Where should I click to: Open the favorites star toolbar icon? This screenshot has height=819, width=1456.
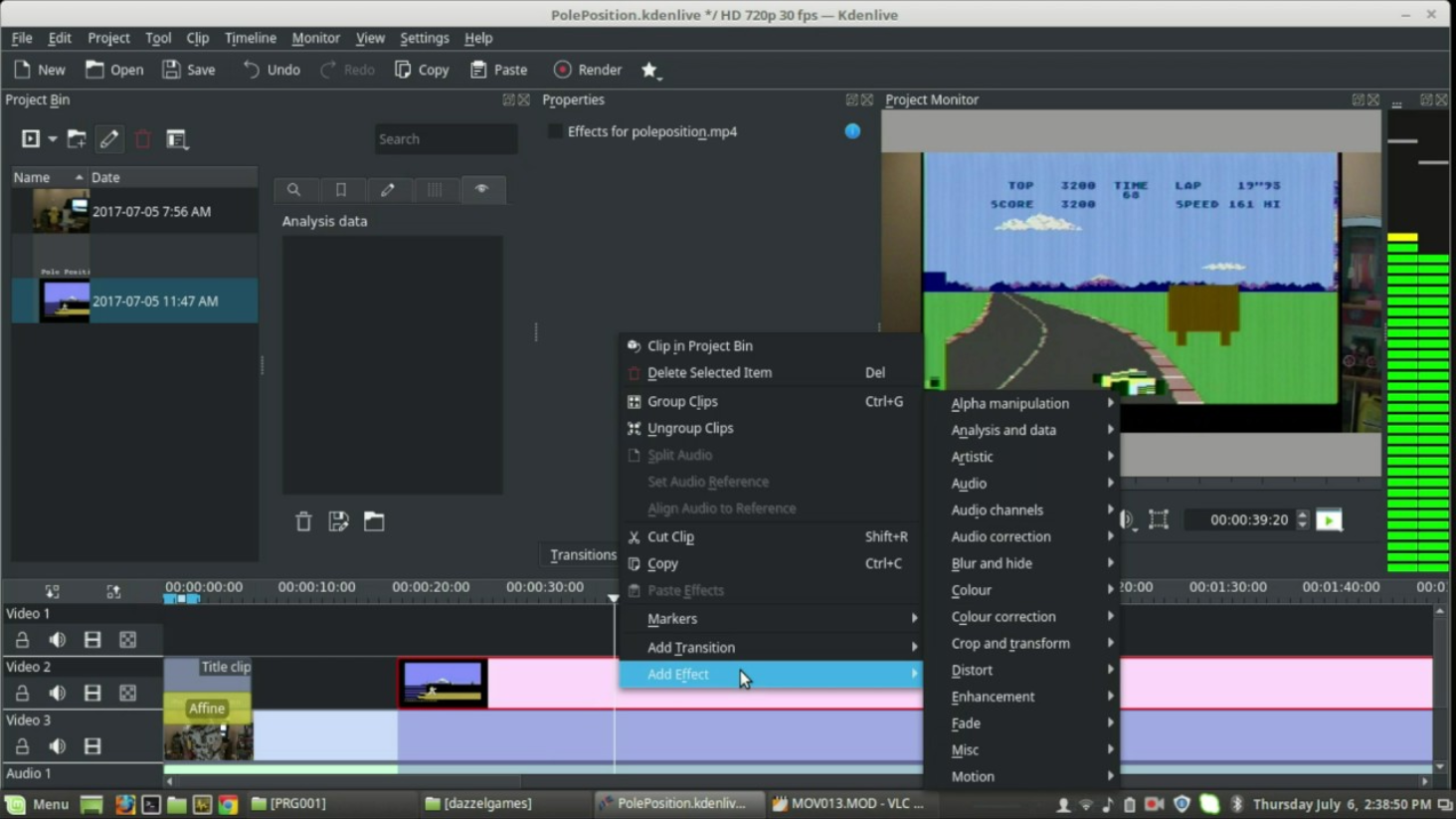(x=650, y=70)
